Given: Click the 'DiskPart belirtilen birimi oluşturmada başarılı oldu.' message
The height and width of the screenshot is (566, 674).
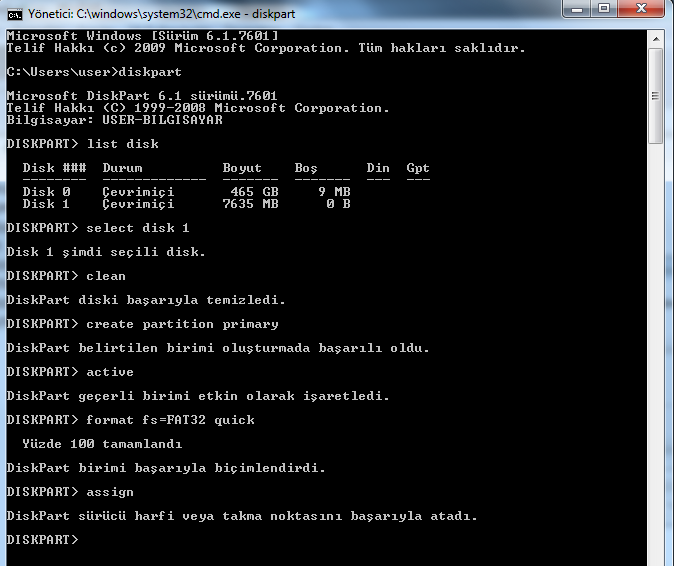Looking at the screenshot, I should [218, 348].
